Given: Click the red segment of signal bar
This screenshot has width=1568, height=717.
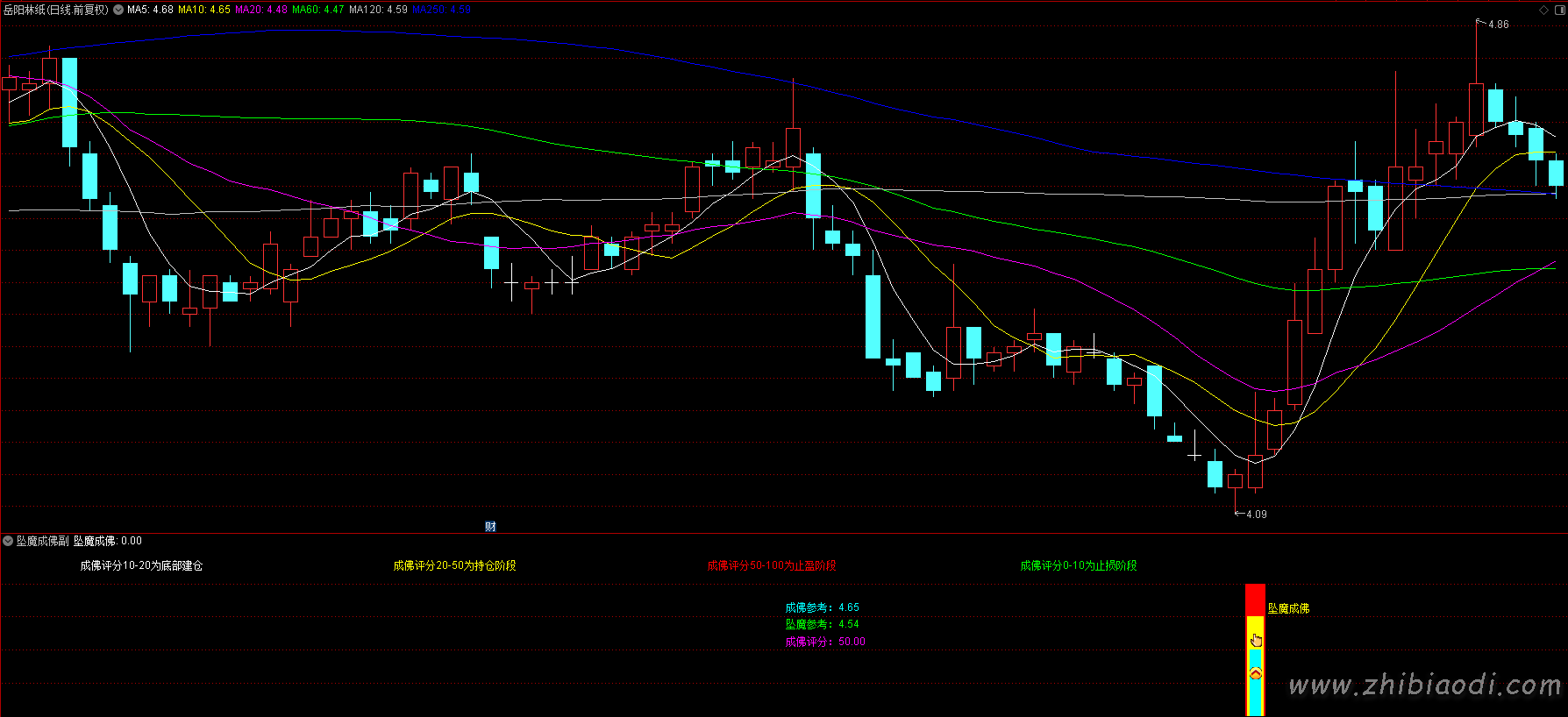Looking at the screenshot, I should [1255, 600].
